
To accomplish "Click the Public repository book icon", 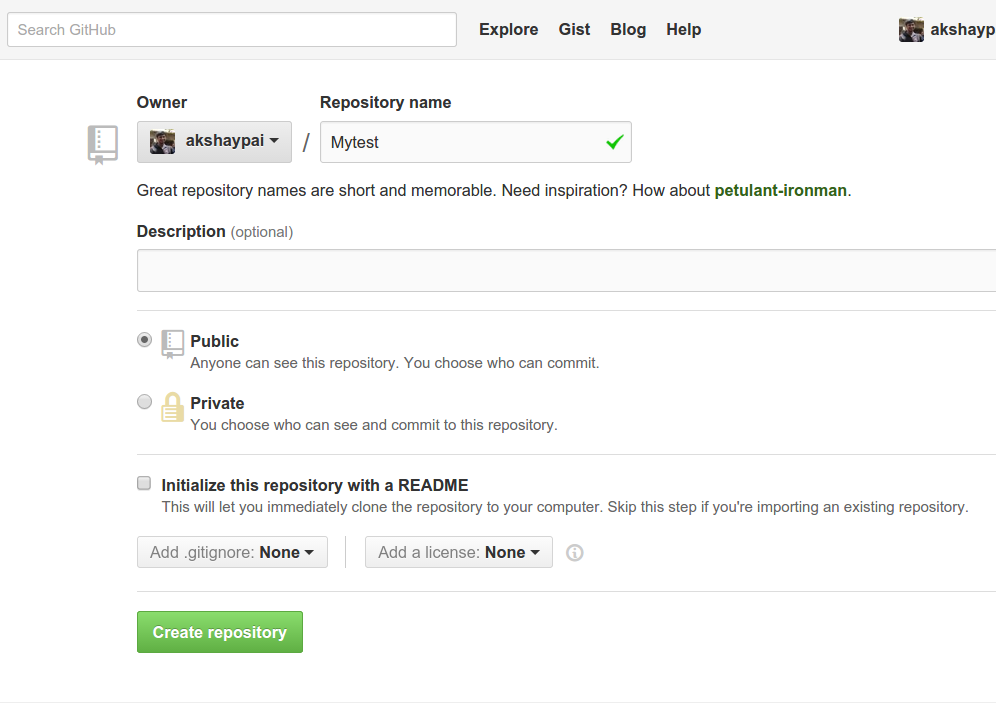I will (172, 344).
